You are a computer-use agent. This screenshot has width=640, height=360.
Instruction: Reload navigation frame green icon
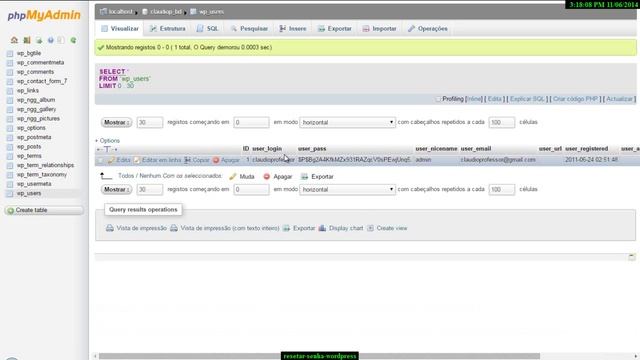pyautogui.click(x=73, y=40)
